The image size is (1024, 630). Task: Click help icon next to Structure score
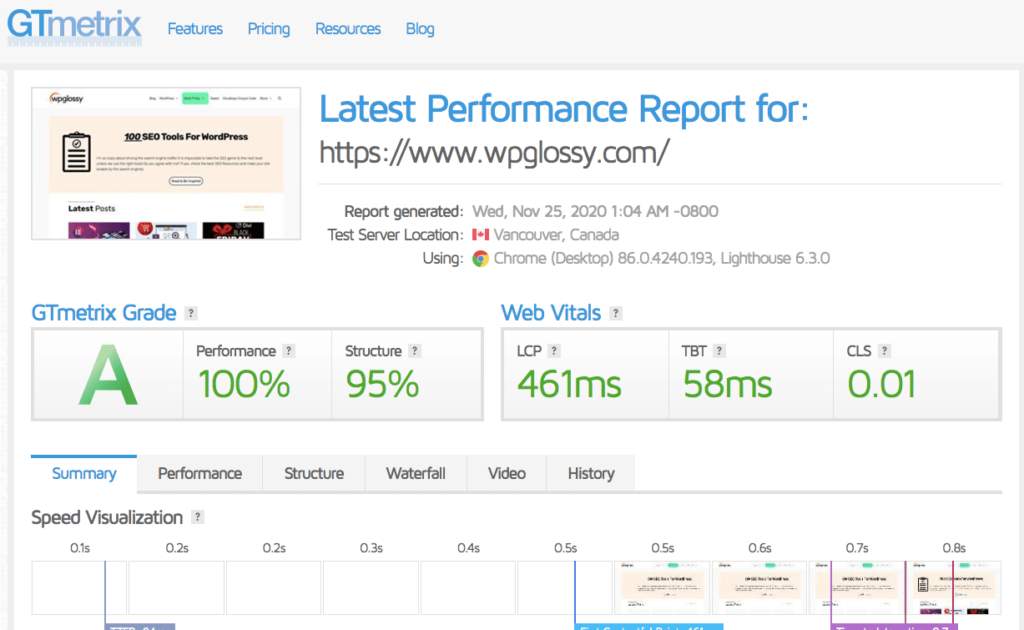click(x=414, y=351)
